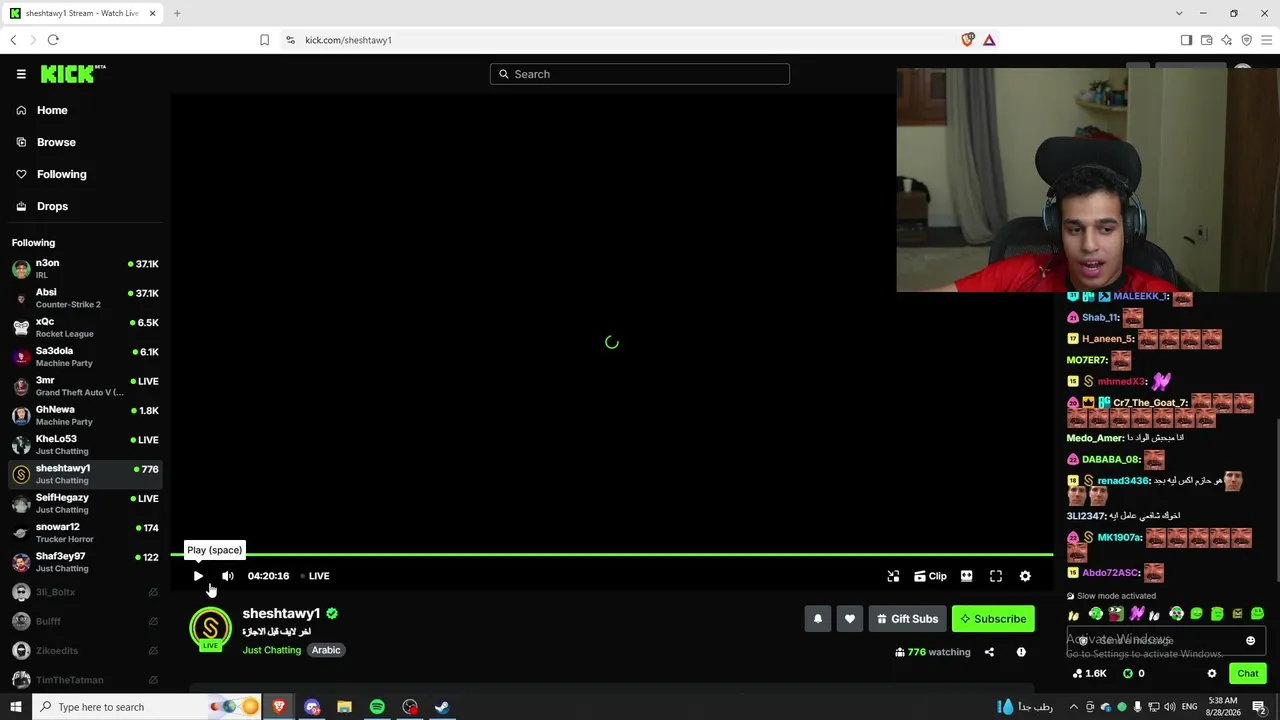The image size is (1280, 720).
Task: Enter fullscreen mode
Action: point(996,576)
